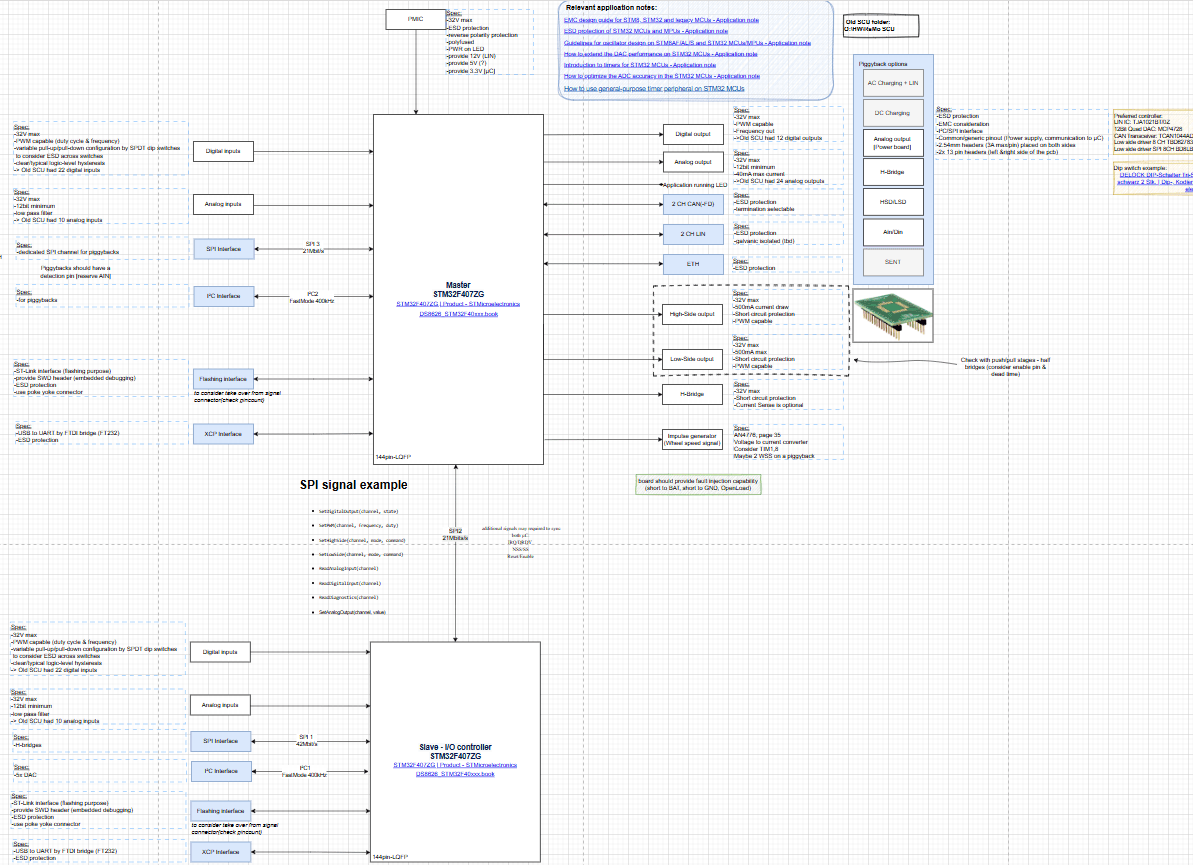Open the general-purpose timer peripheral link
This screenshot has height=865, width=1193.
(x=654, y=88)
